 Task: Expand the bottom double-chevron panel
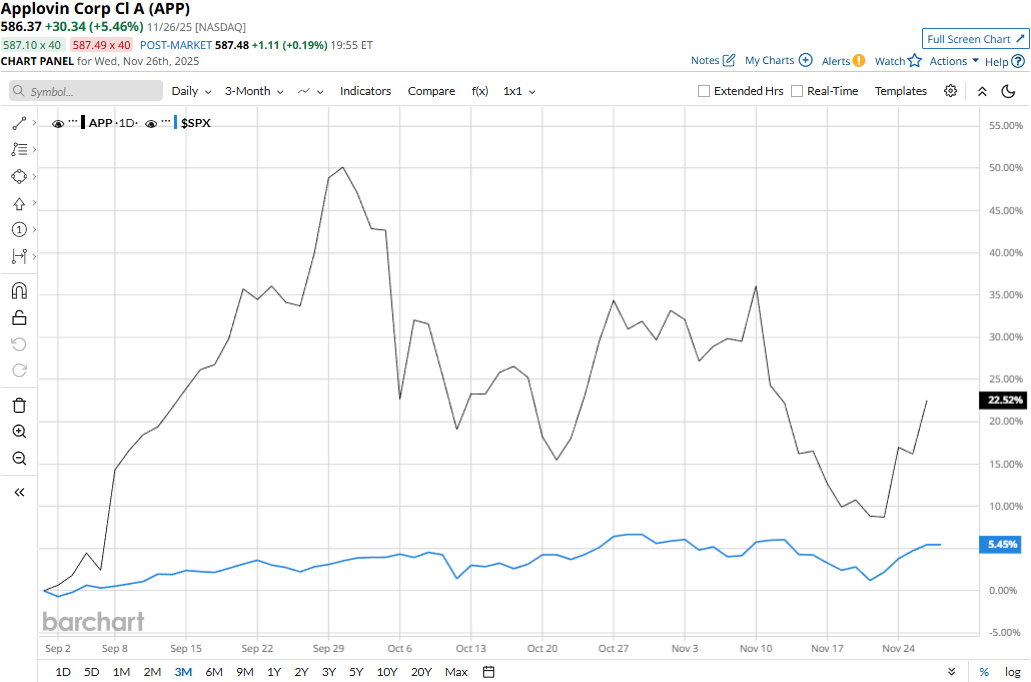pyautogui.click(x=951, y=671)
